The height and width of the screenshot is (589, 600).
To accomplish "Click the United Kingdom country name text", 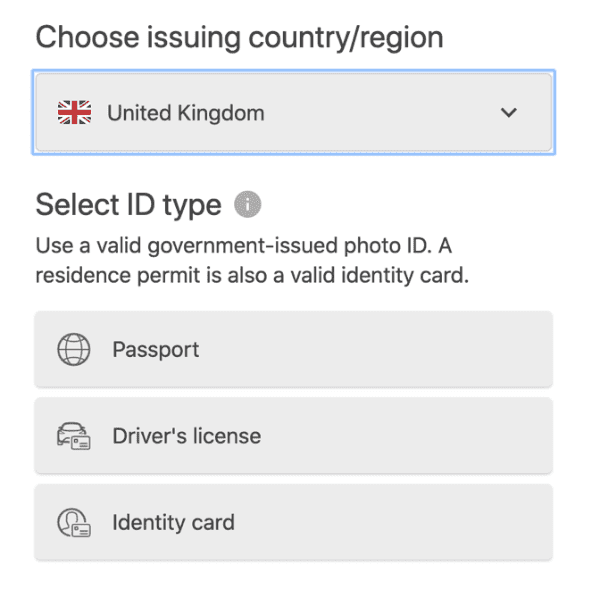I will 186,113.
